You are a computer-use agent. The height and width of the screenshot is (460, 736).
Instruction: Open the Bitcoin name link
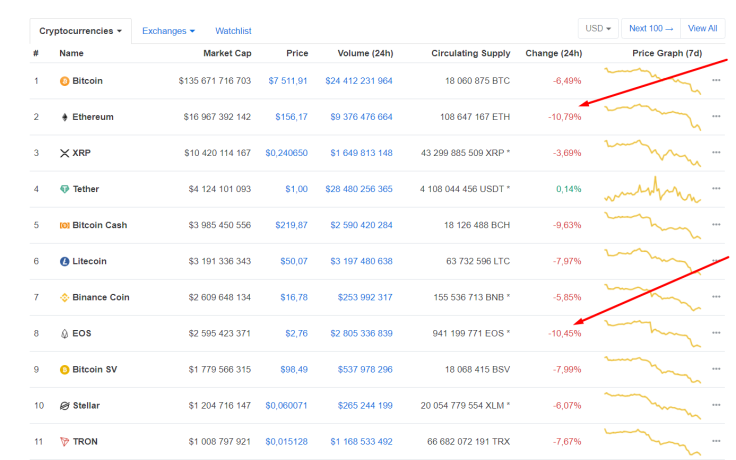87,81
